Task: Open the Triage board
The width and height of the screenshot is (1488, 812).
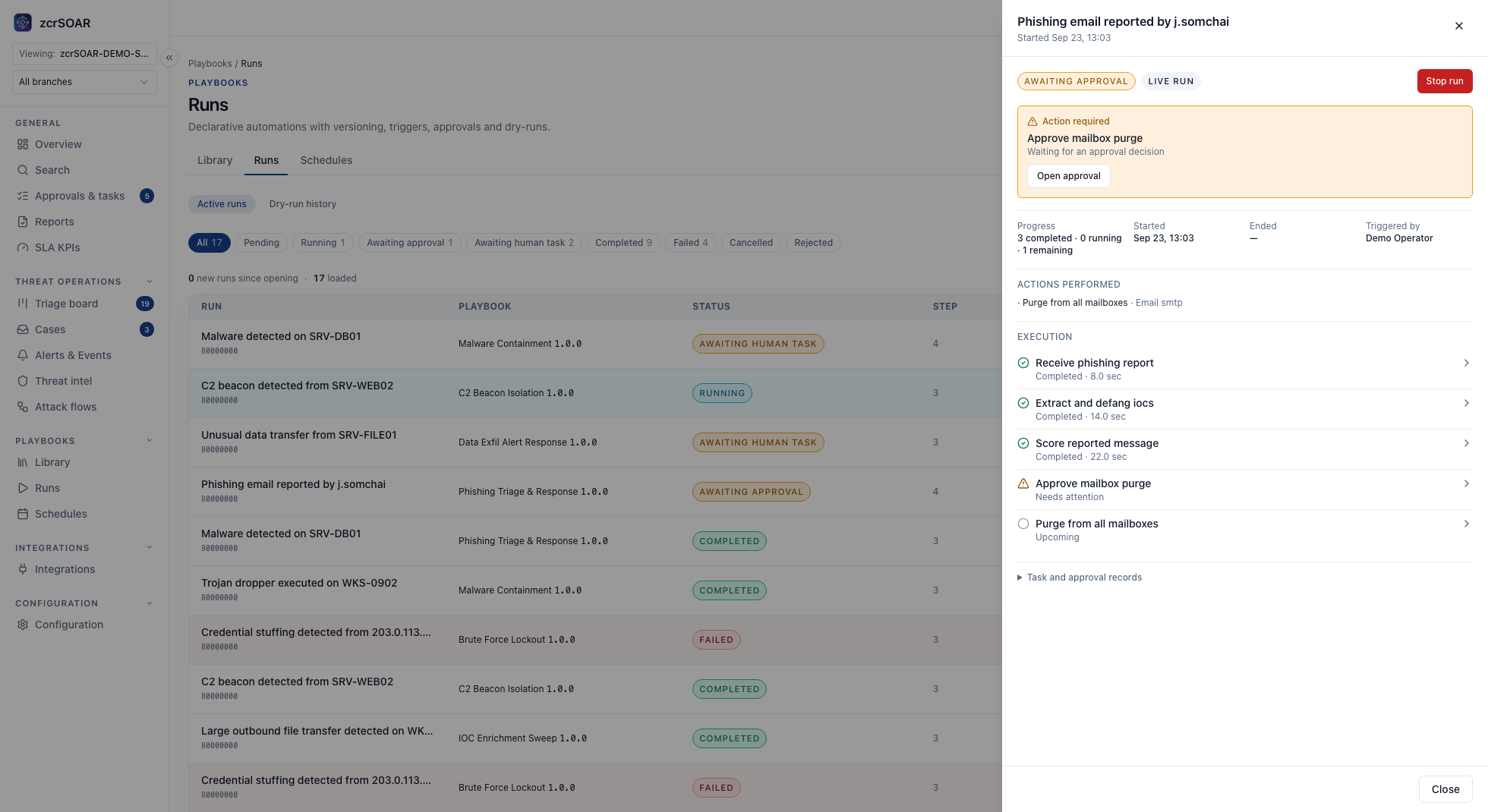Action: pos(84,304)
